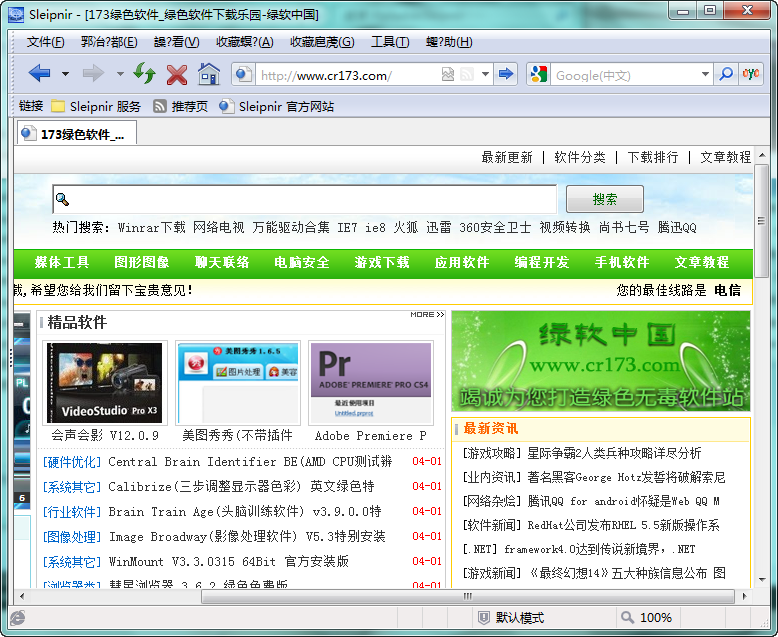Click the RSS feed icon in address bar
Image resolution: width=778 pixels, height=637 pixels.
467,75
